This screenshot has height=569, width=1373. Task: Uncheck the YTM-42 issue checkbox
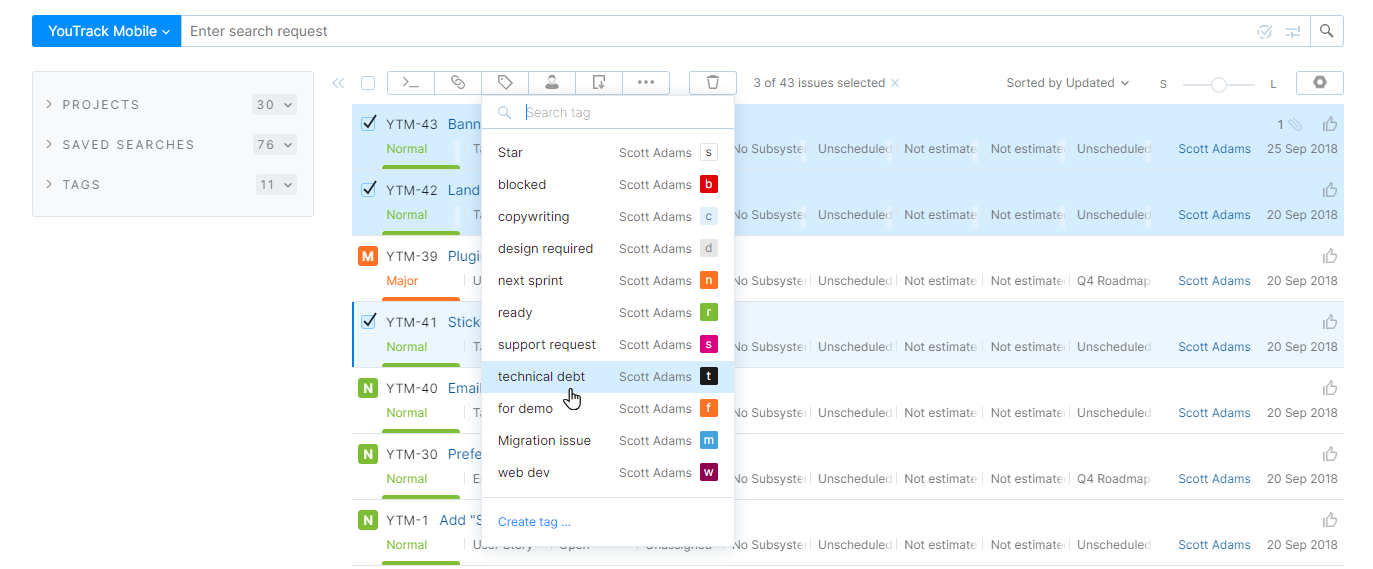click(x=368, y=189)
